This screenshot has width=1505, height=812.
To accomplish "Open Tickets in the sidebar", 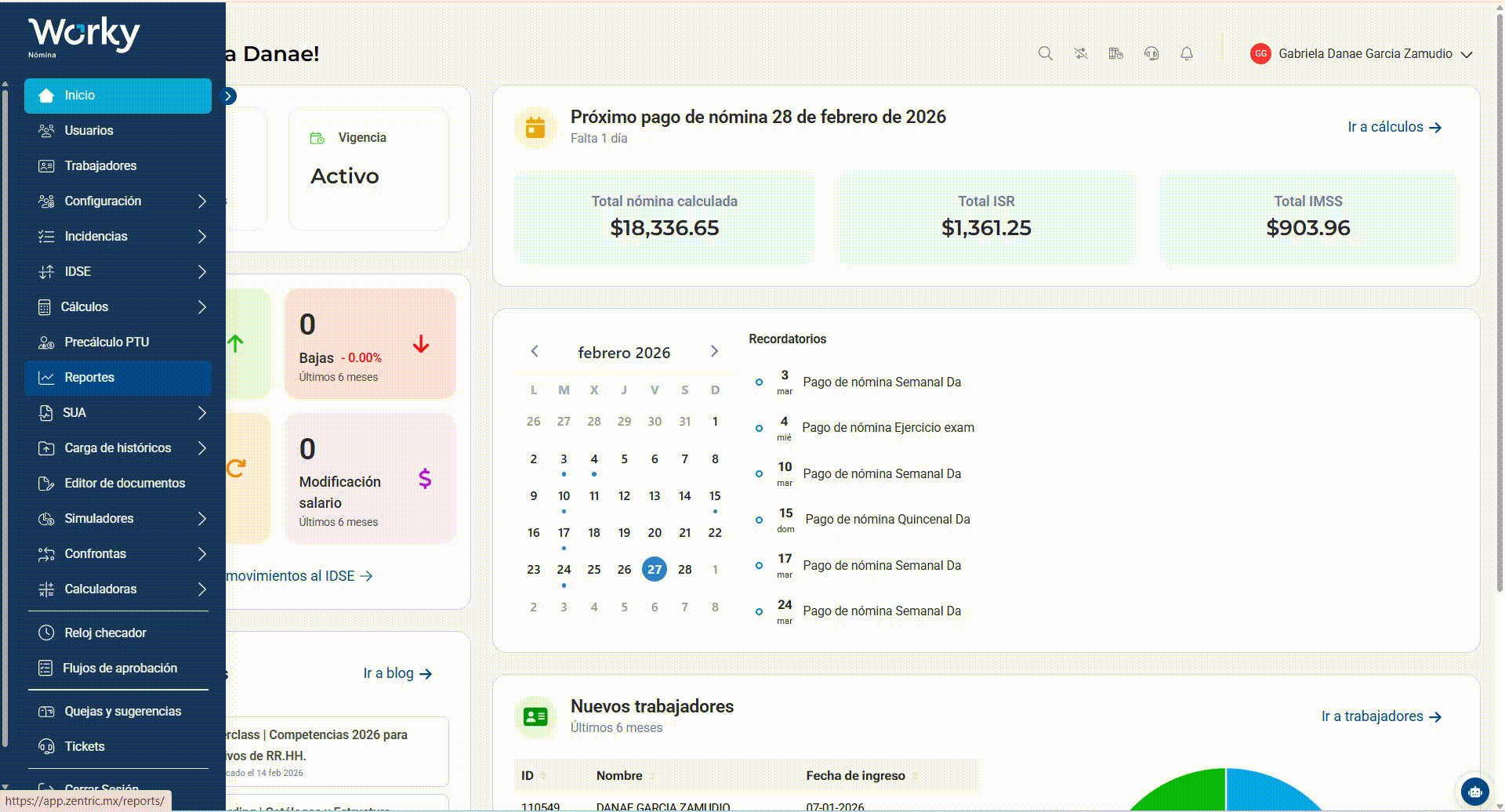I will coord(118,747).
